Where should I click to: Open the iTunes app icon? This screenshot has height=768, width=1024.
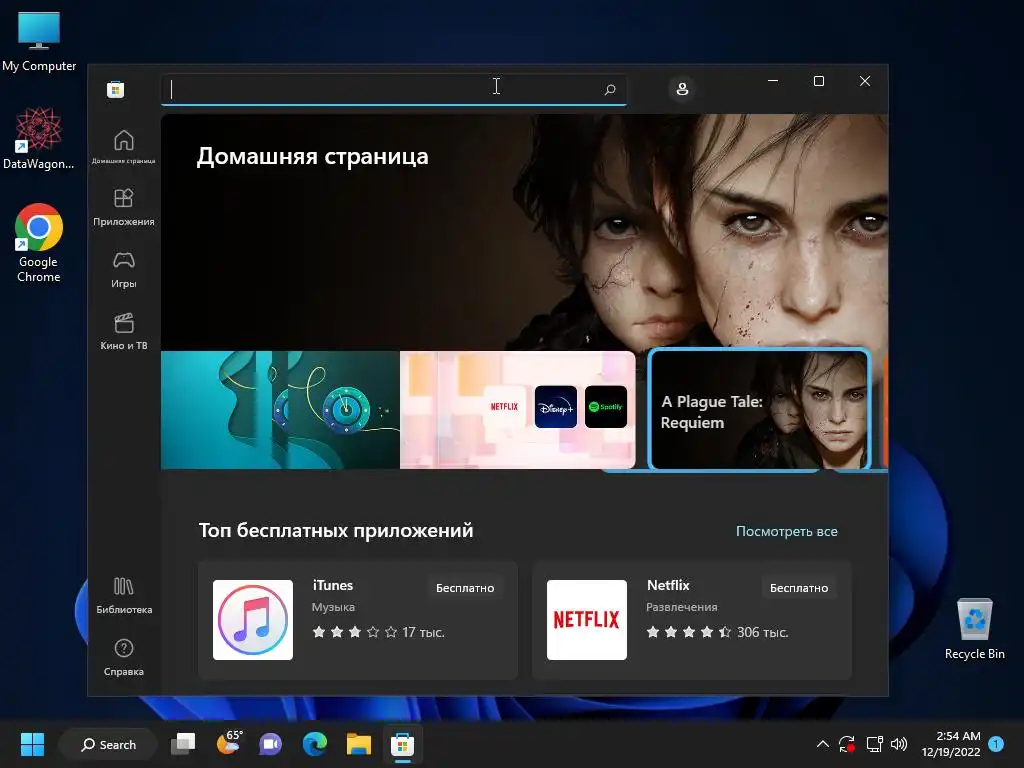(x=253, y=620)
